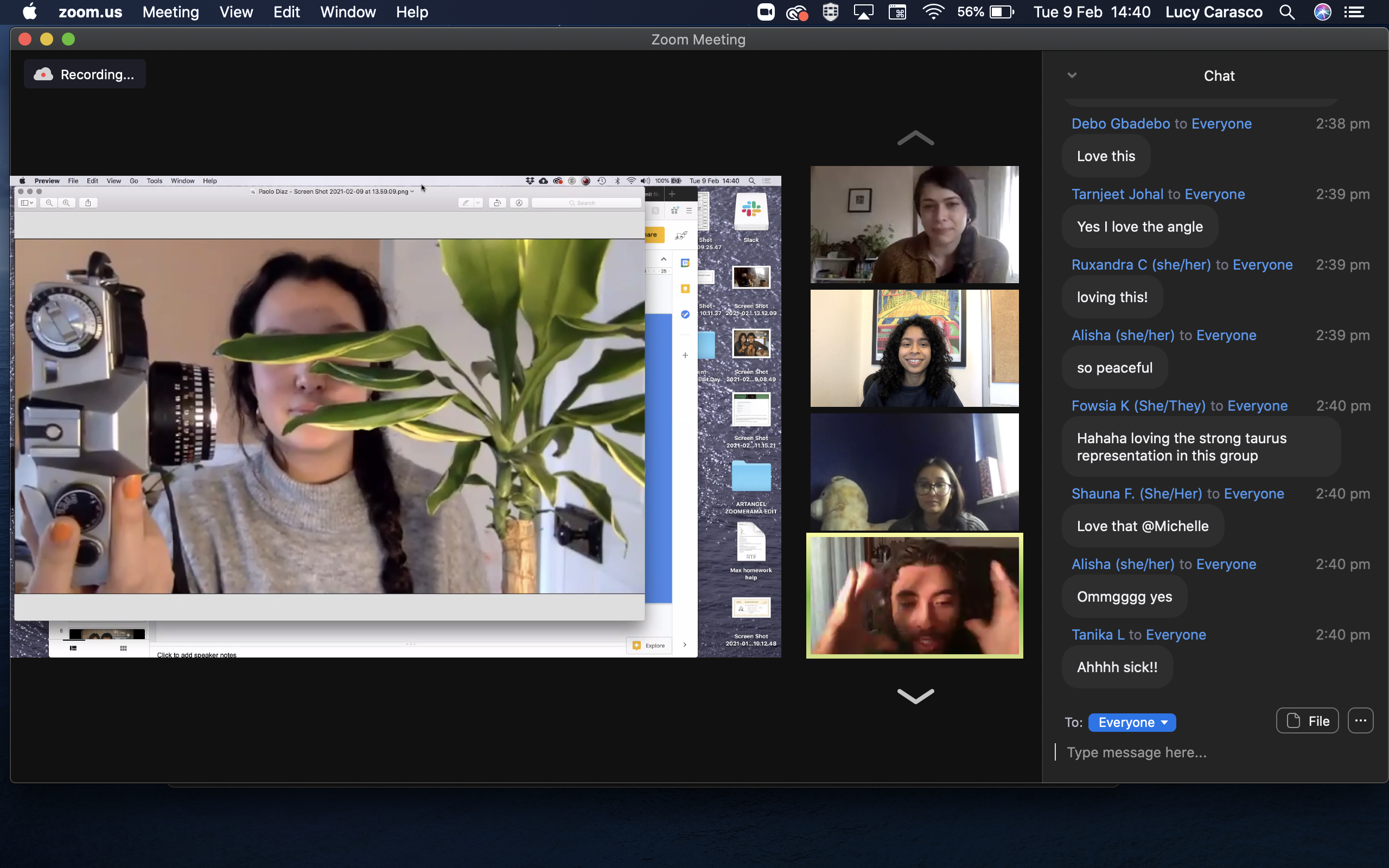Open the Wi-Fi status menu

(933, 12)
